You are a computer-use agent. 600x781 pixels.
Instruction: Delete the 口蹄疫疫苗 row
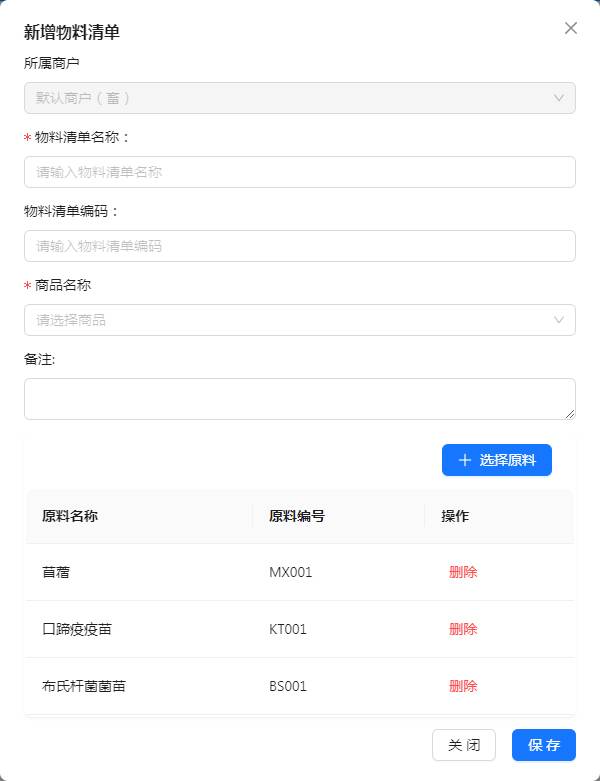[463, 629]
